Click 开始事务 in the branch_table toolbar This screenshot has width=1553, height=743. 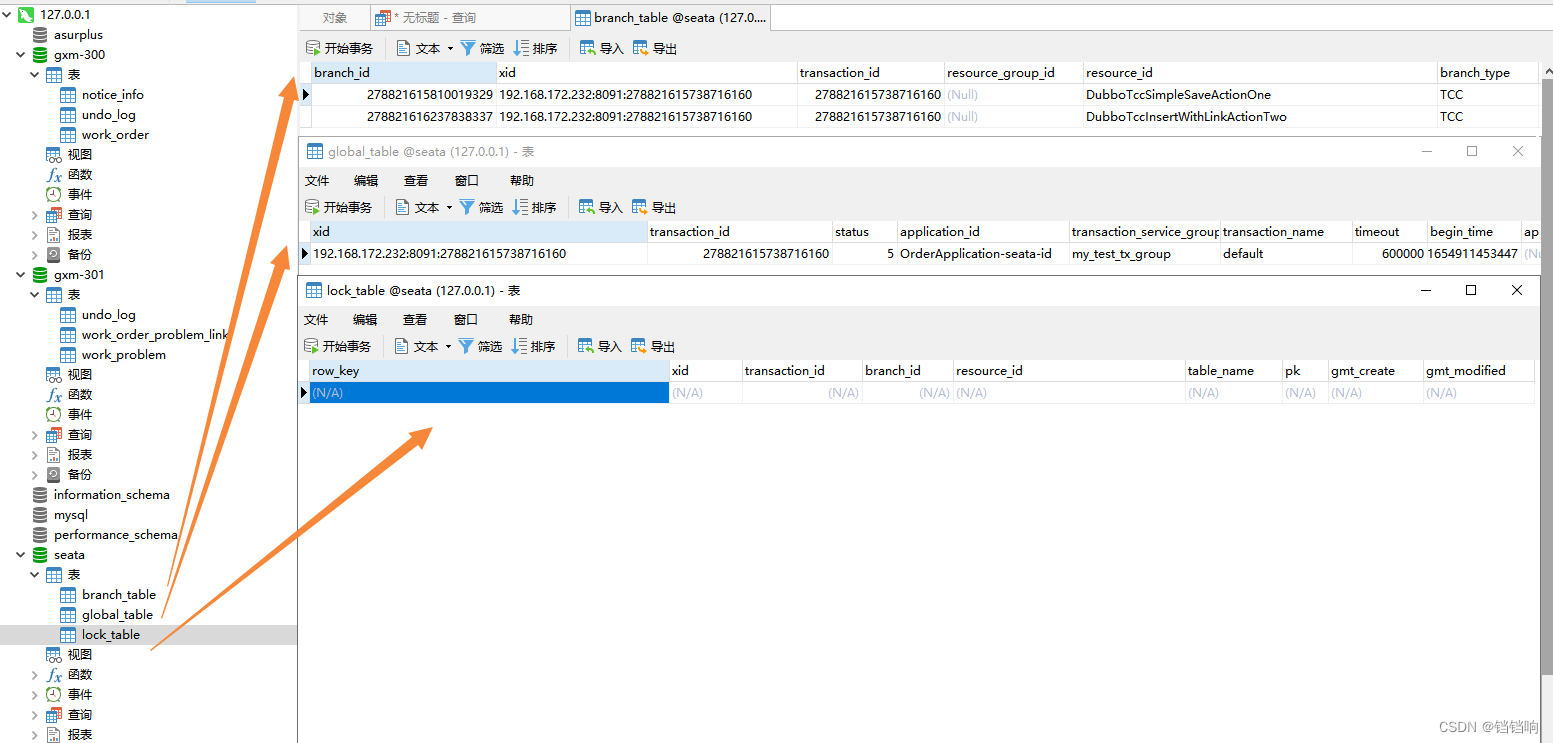[x=339, y=48]
